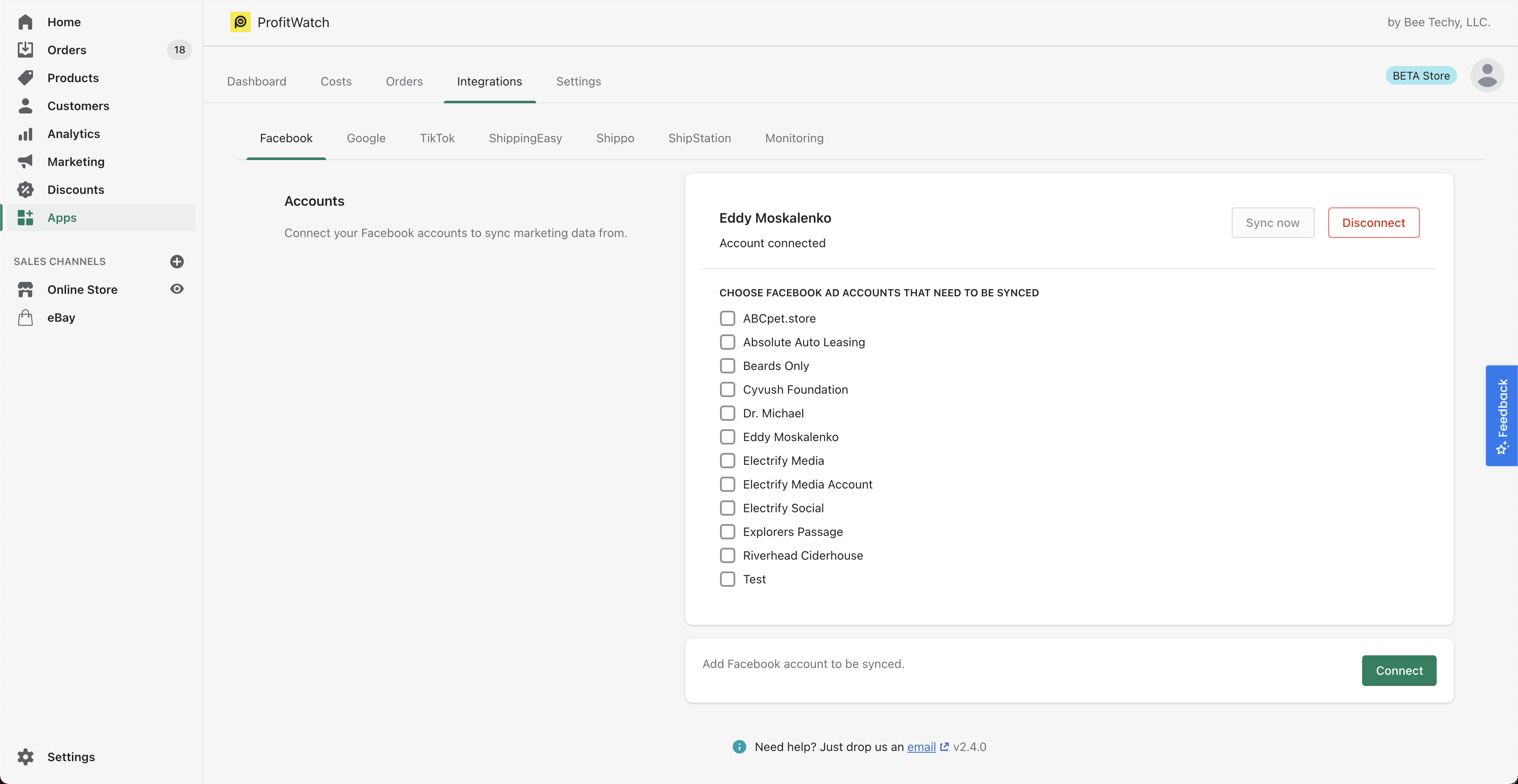The width and height of the screenshot is (1518, 784).
Task: Check the Electrify Media account checkbox
Action: (x=727, y=461)
